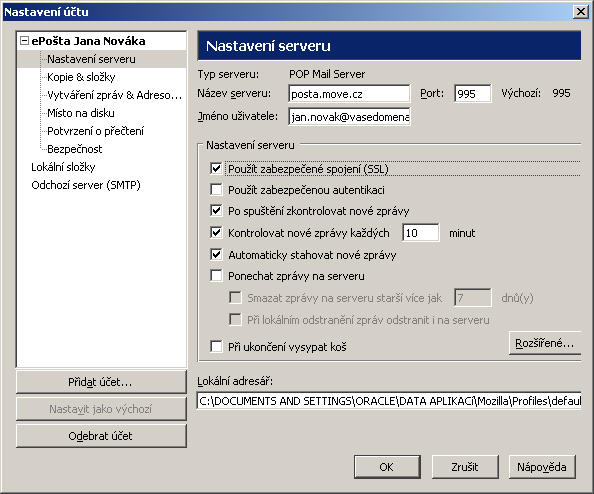Click the Přidat účet button
Viewport: 594px width, 494px height.
click(101, 382)
